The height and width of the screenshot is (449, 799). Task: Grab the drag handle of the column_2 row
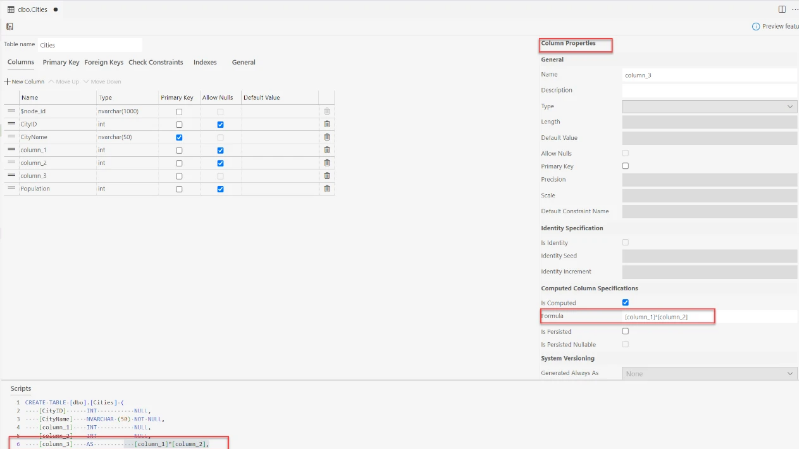[x=11, y=163]
